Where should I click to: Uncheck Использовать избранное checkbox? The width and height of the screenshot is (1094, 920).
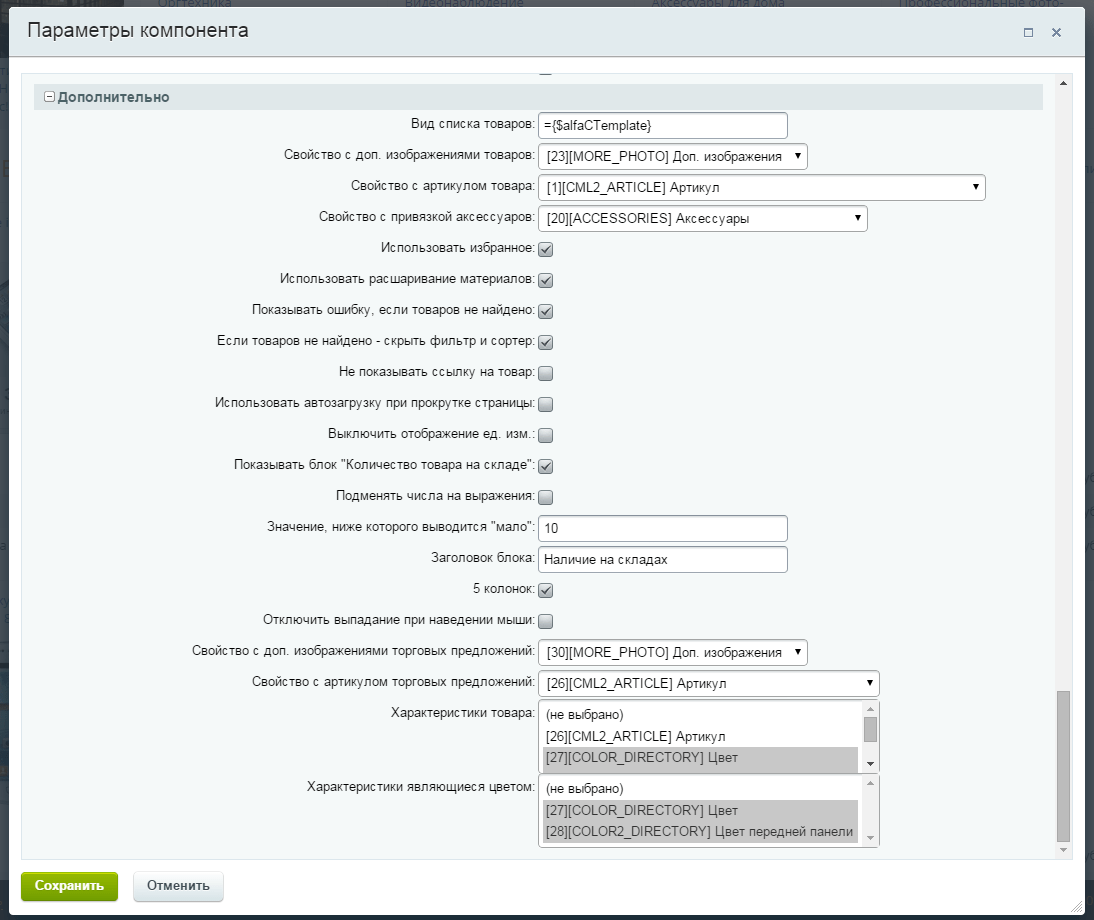[546, 249]
